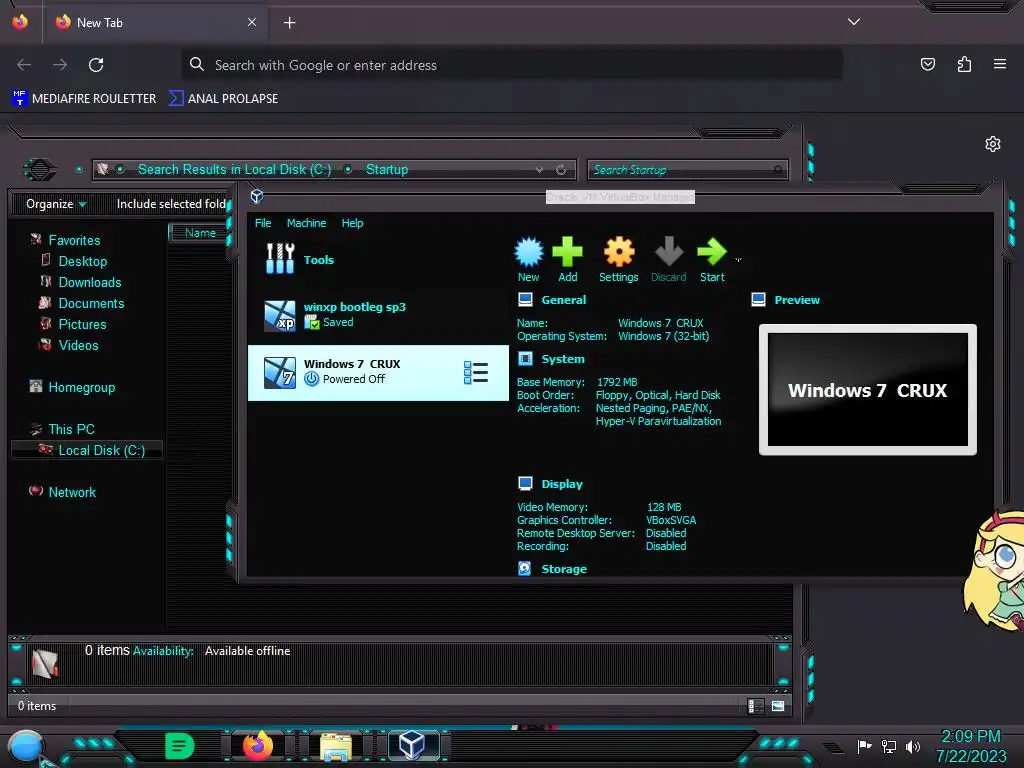Image resolution: width=1024 pixels, height=768 pixels.
Task: Click the Preview section header
Action: (797, 300)
